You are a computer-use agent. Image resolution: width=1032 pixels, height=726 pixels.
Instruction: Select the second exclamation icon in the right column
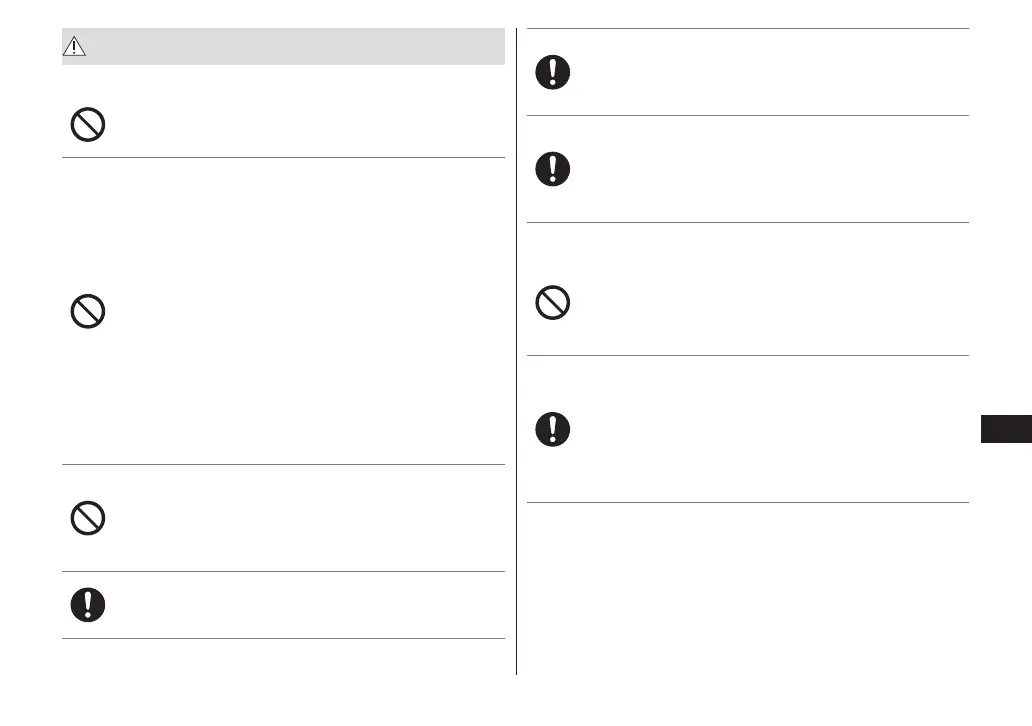point(552,168)
